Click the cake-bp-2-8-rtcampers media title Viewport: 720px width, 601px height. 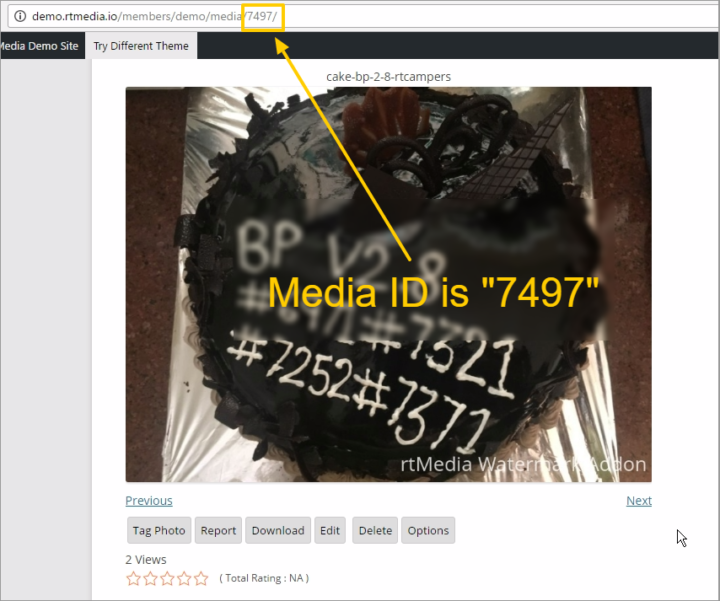(x=388, y=76)
